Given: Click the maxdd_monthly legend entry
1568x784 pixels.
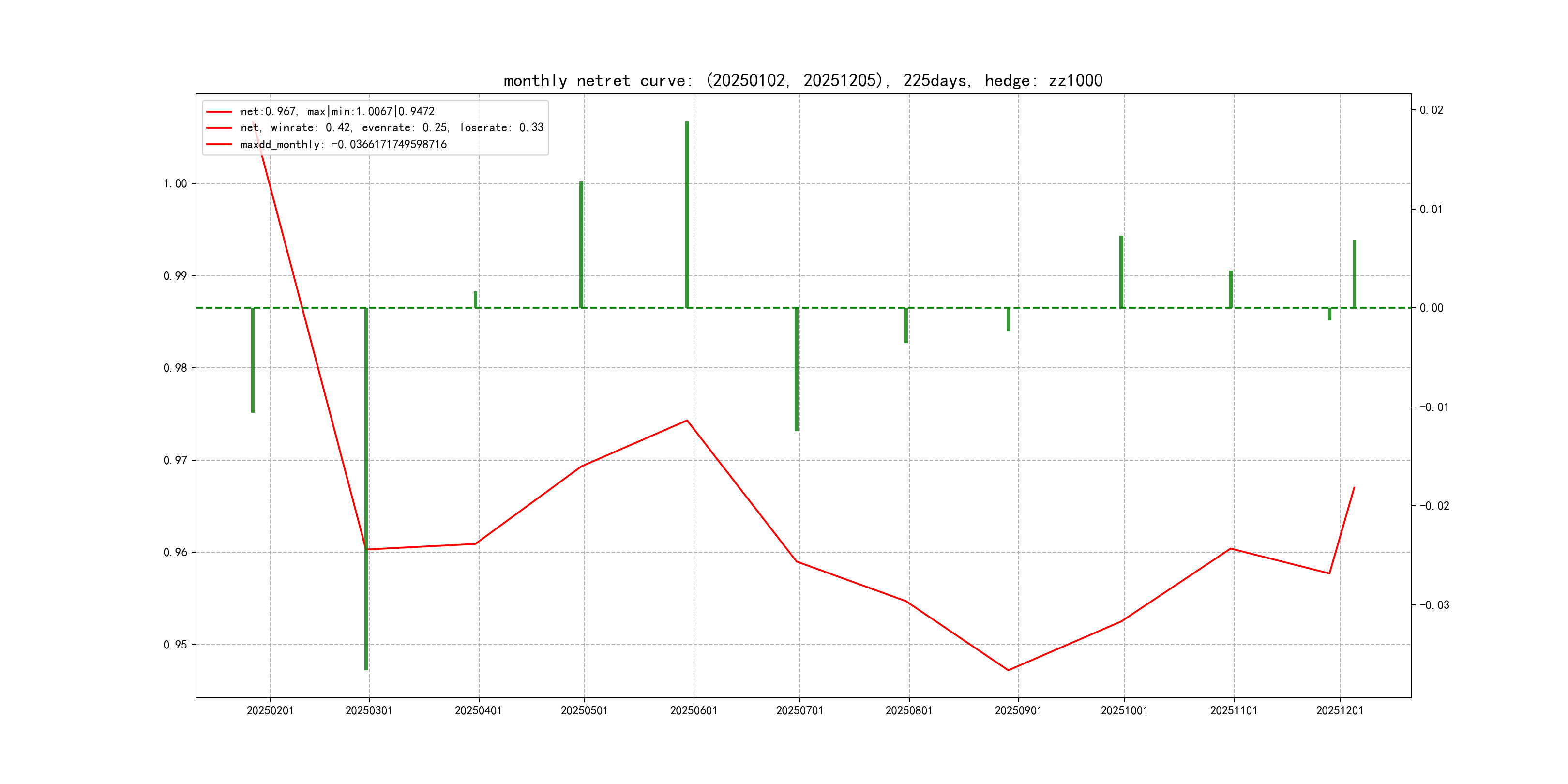Looking at the screenshot, I should pos(343,144).
